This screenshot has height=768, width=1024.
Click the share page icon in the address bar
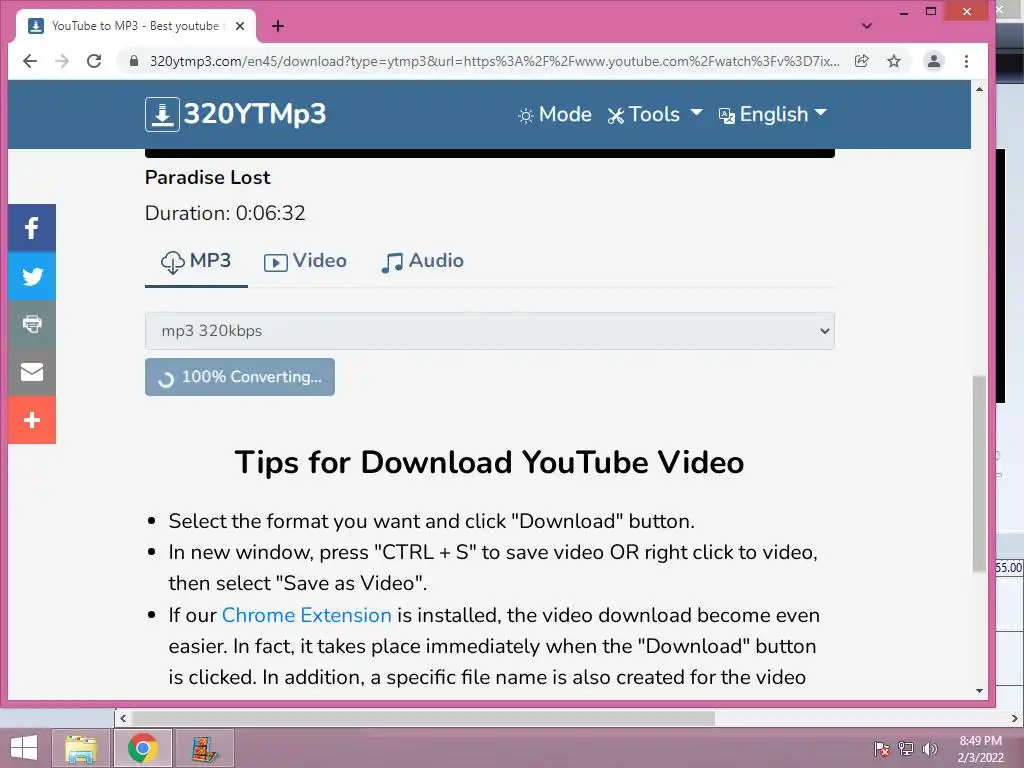click(x=861, y=61)
